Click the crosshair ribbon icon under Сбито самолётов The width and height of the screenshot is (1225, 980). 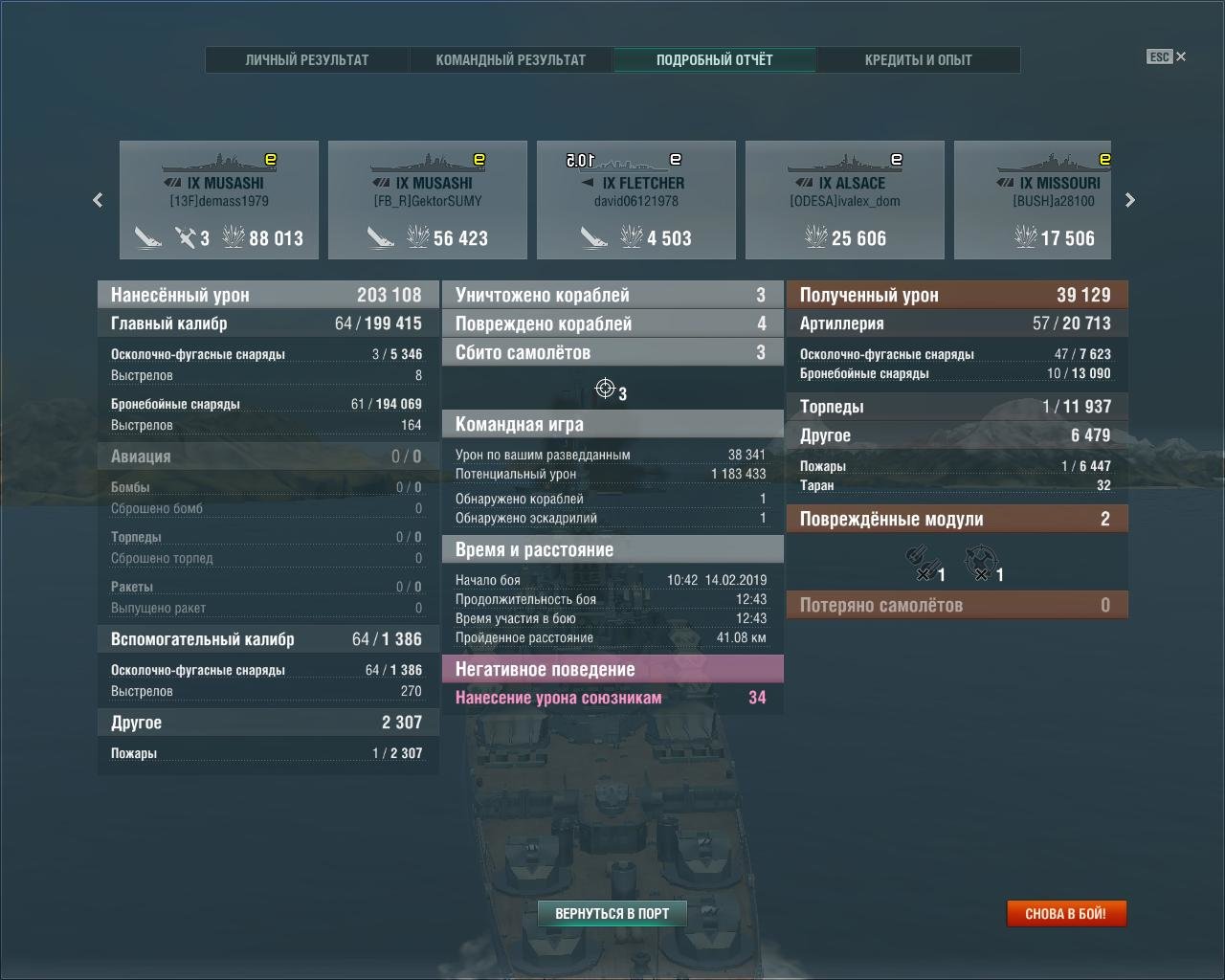605,389
